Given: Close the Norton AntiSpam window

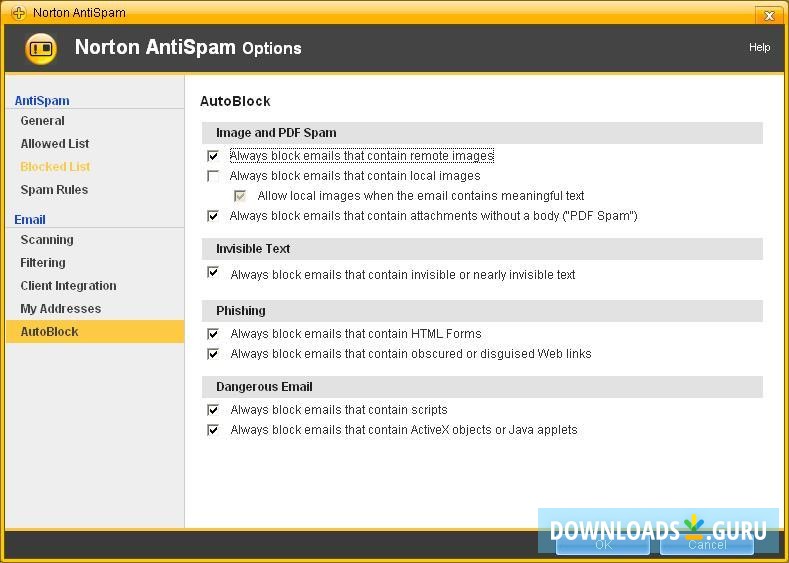Looking at the screenshot, I should click(769, 16).
